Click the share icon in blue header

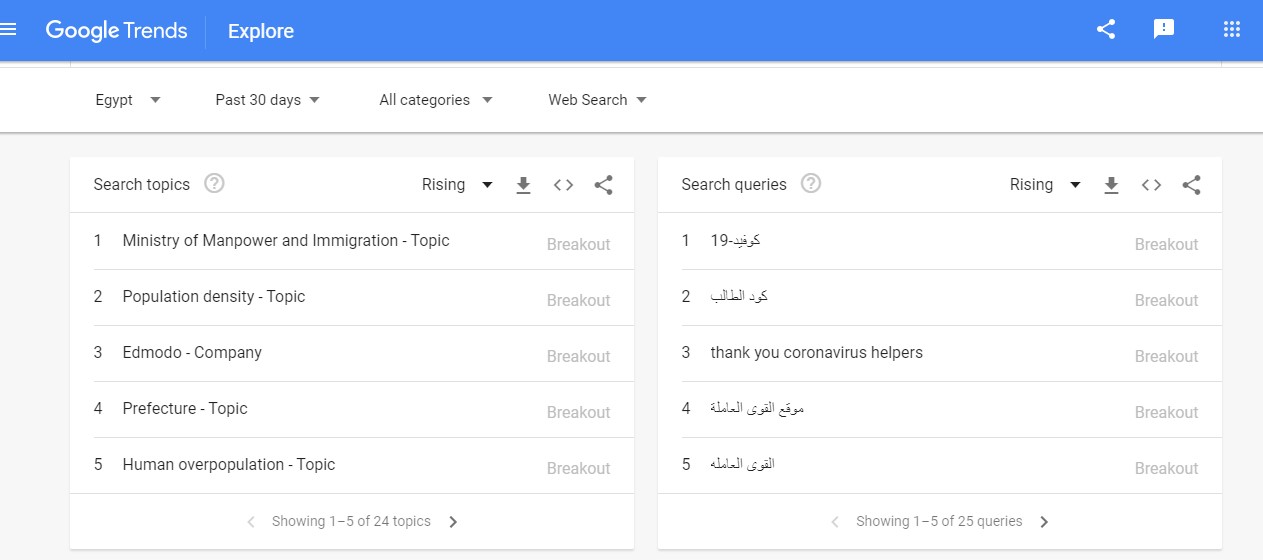click(x=1106, y=30)
